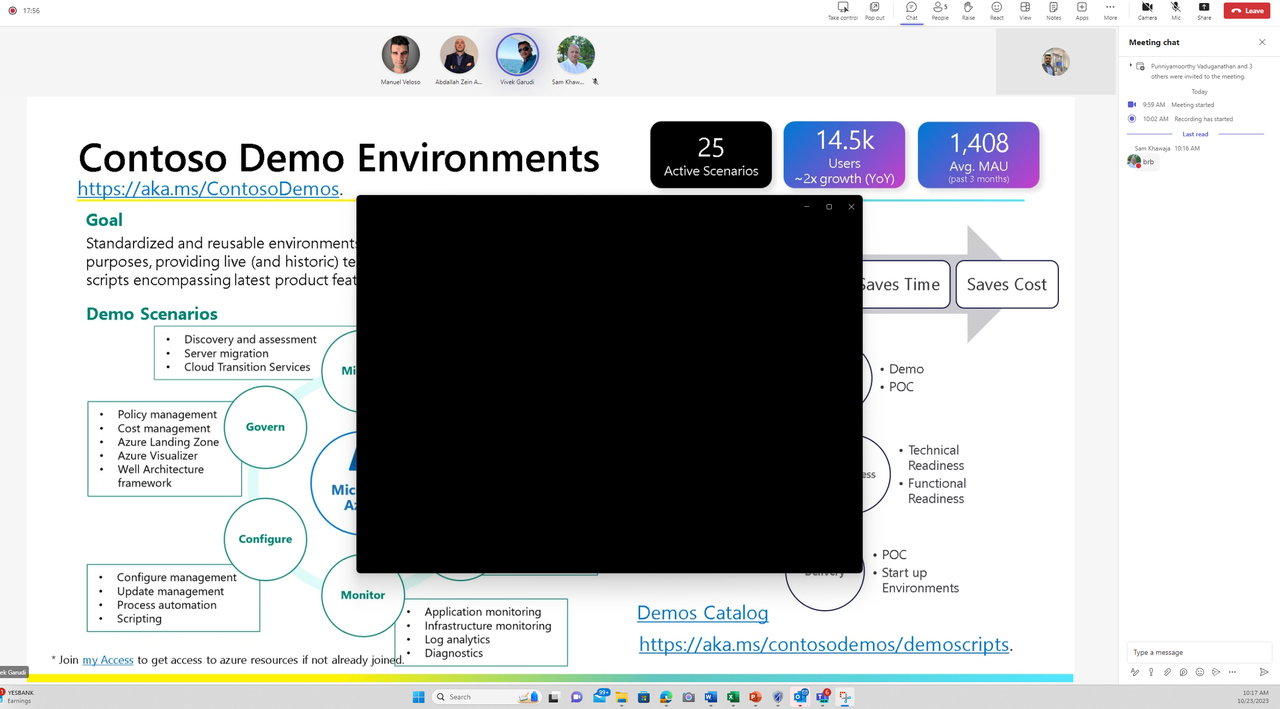Open the Share content tray
1280x709 pixels.
coord(1204,11)
